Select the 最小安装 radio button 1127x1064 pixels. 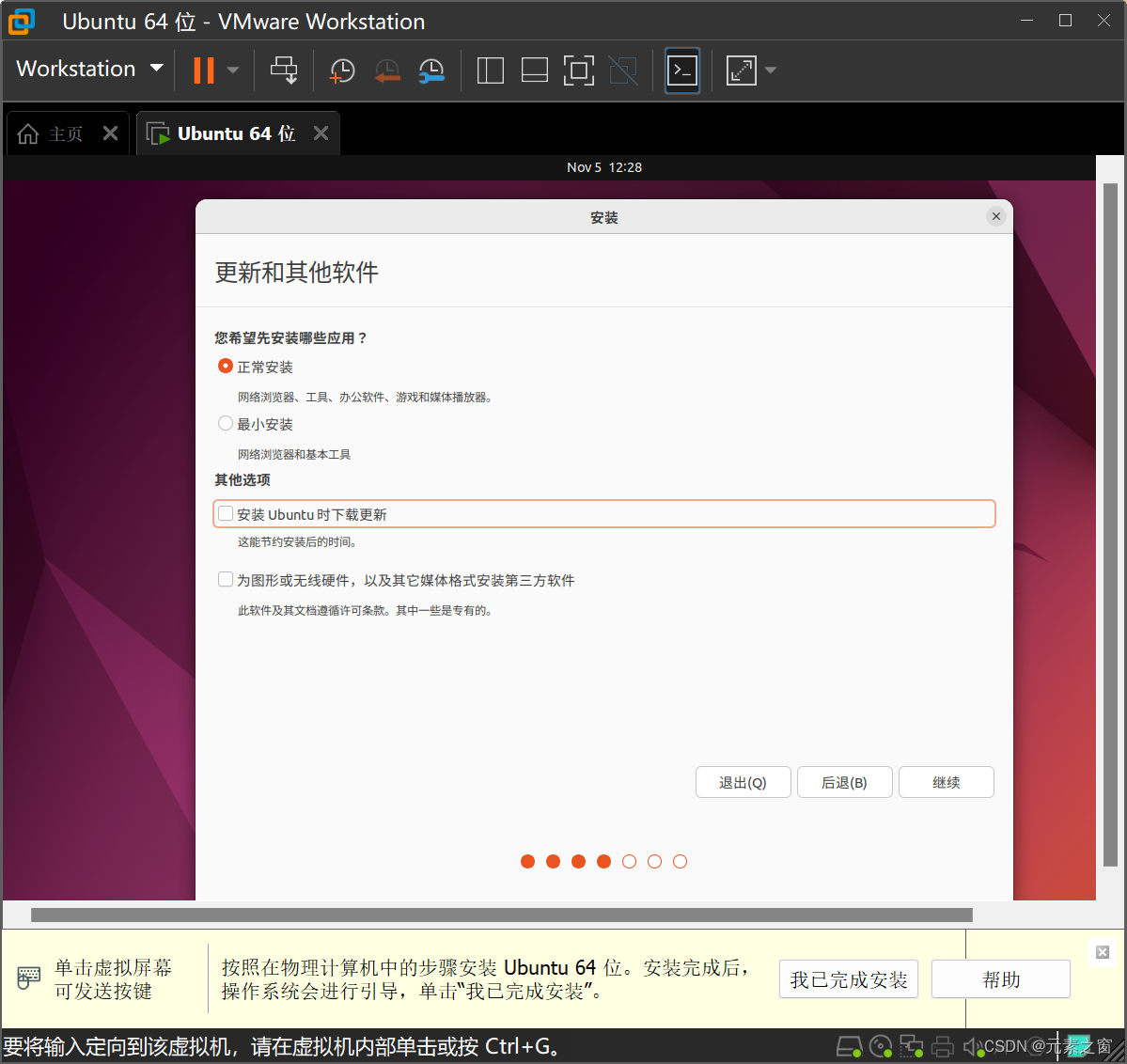click(x=225, y=424)
